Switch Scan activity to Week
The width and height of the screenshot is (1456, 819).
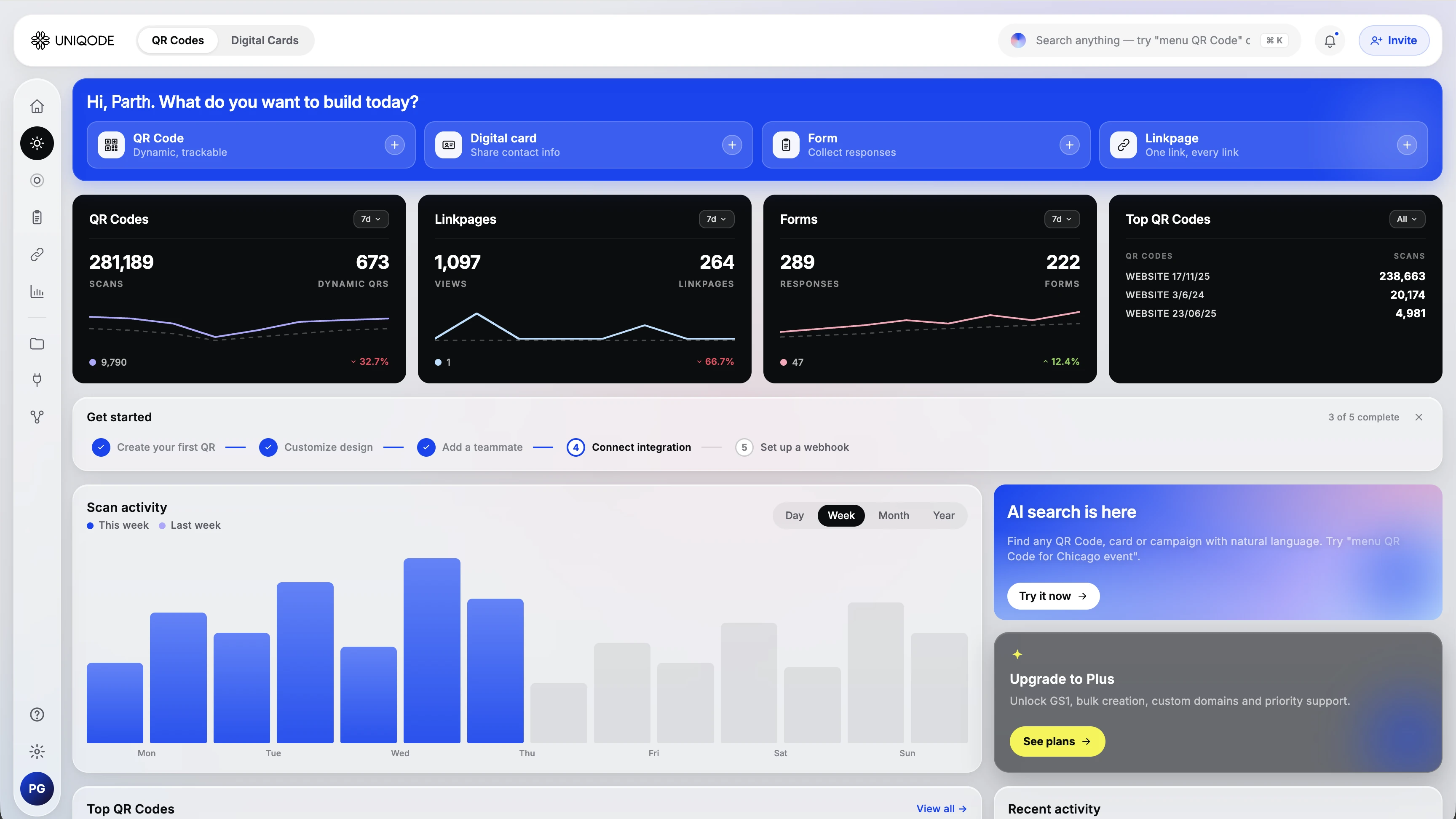click(841, 516)
